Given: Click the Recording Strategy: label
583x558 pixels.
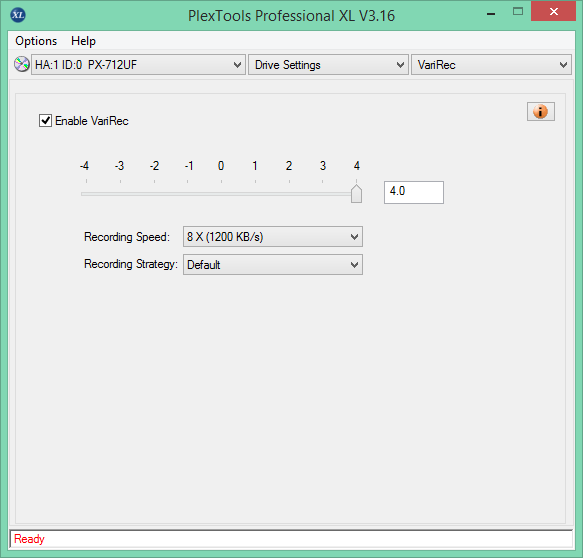Looking at the screenshot, I should [x=131, y=264].
